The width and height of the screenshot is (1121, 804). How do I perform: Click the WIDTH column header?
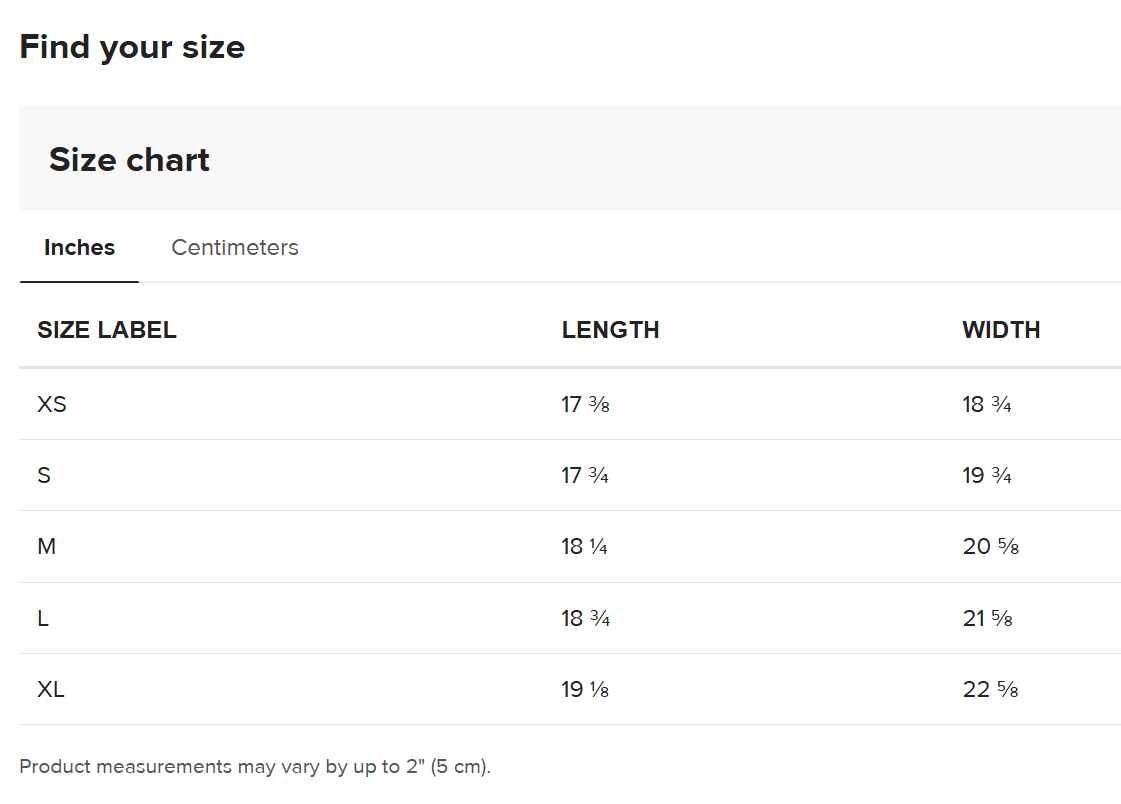pyautogui.click(x=1001, y=330)
